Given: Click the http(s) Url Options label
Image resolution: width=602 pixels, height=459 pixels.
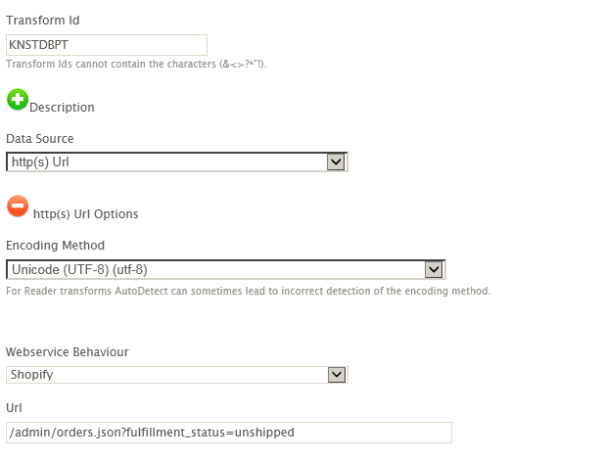Looking at the screenshot, I should click(x=86, y=214).
